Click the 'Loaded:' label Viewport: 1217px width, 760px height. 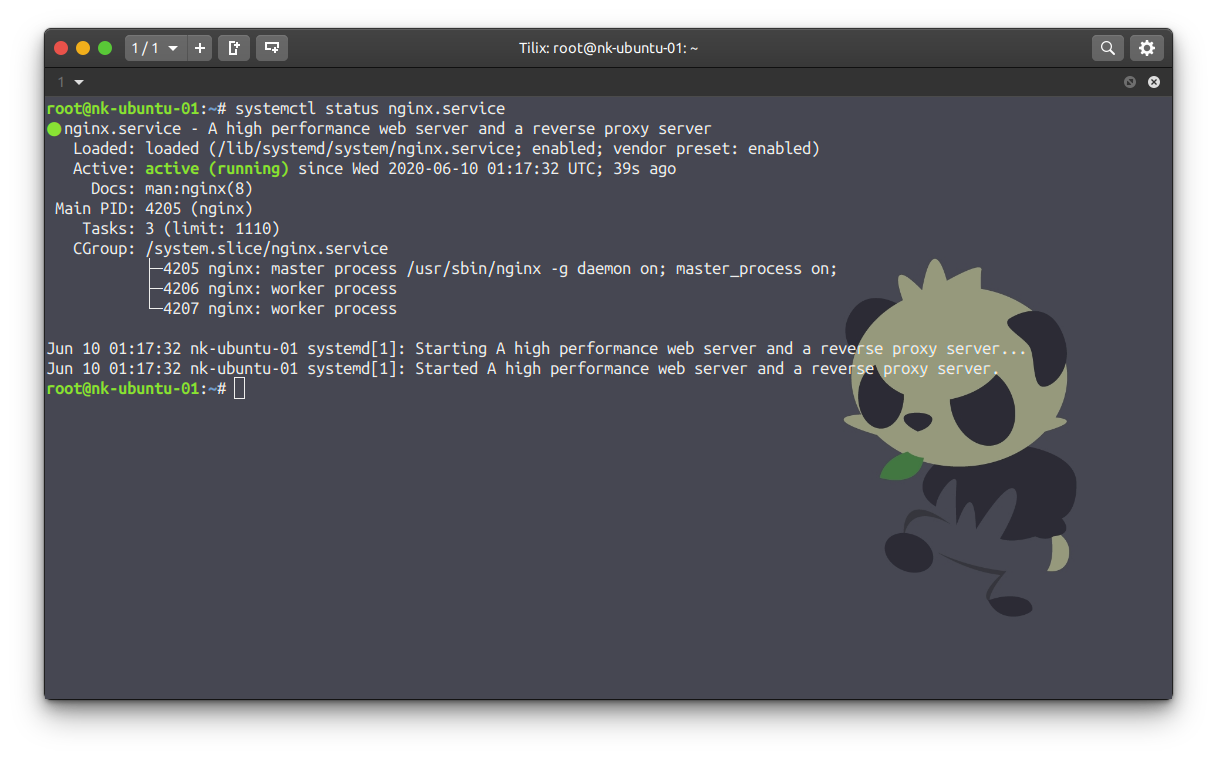(x=105, y=149)
